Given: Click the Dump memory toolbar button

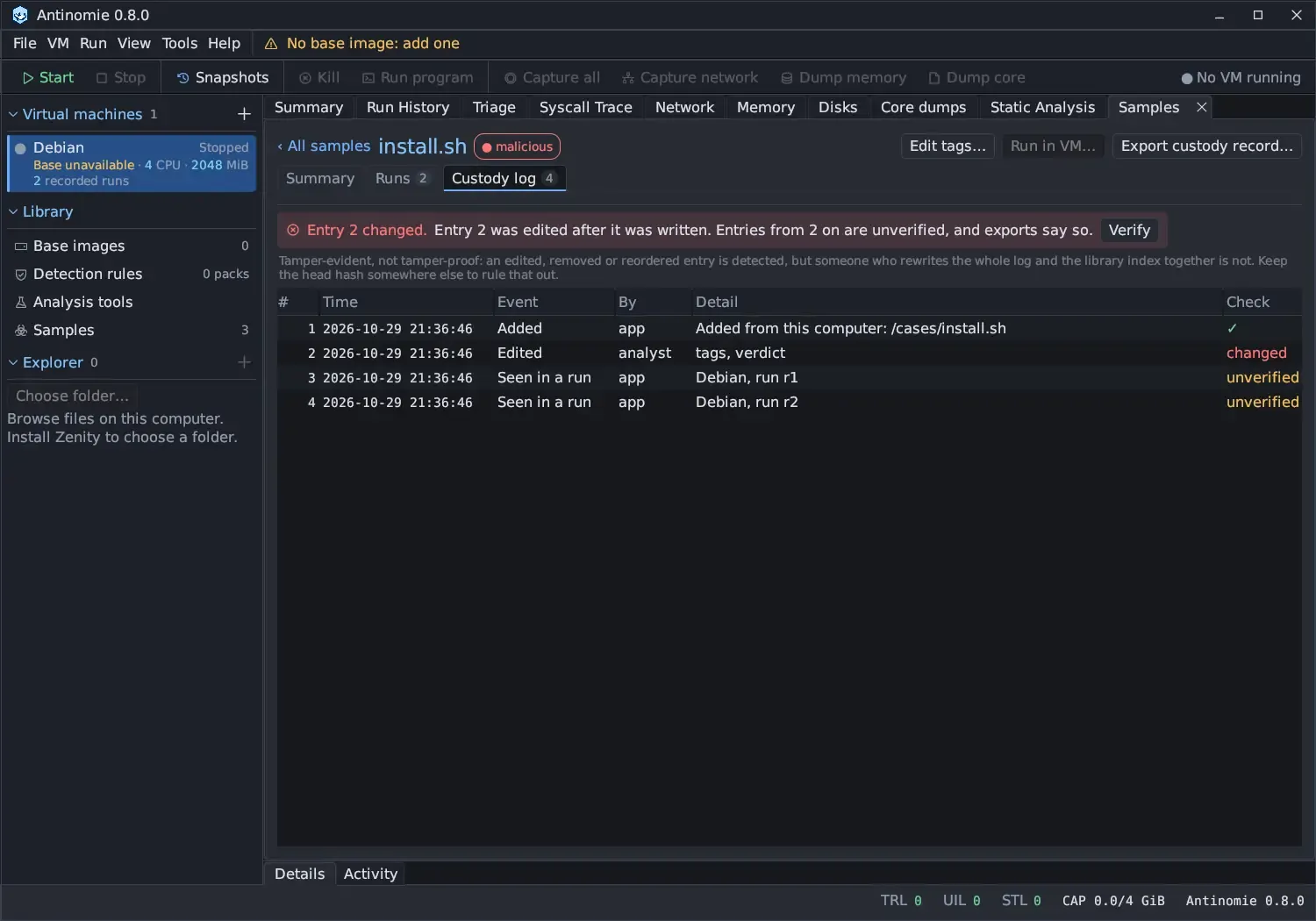Looking at the screenshot, I should [x=843, y=77].
